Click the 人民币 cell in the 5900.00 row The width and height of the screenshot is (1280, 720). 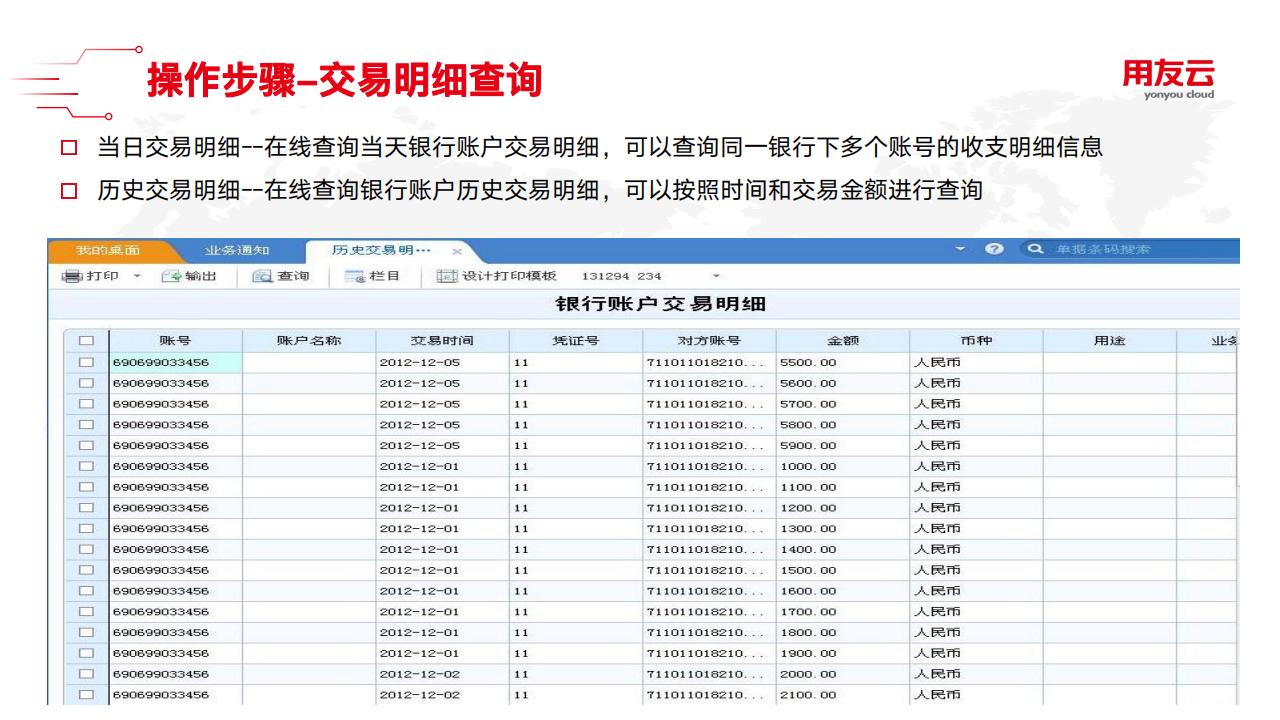[x=975, y=445]
